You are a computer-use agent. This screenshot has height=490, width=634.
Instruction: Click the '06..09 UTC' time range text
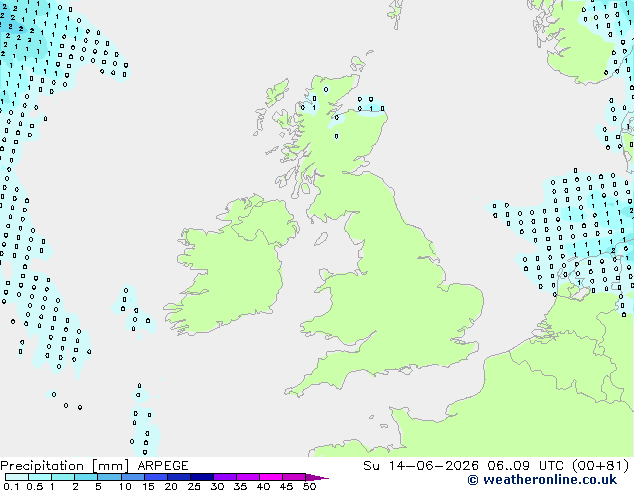point(525,466)
